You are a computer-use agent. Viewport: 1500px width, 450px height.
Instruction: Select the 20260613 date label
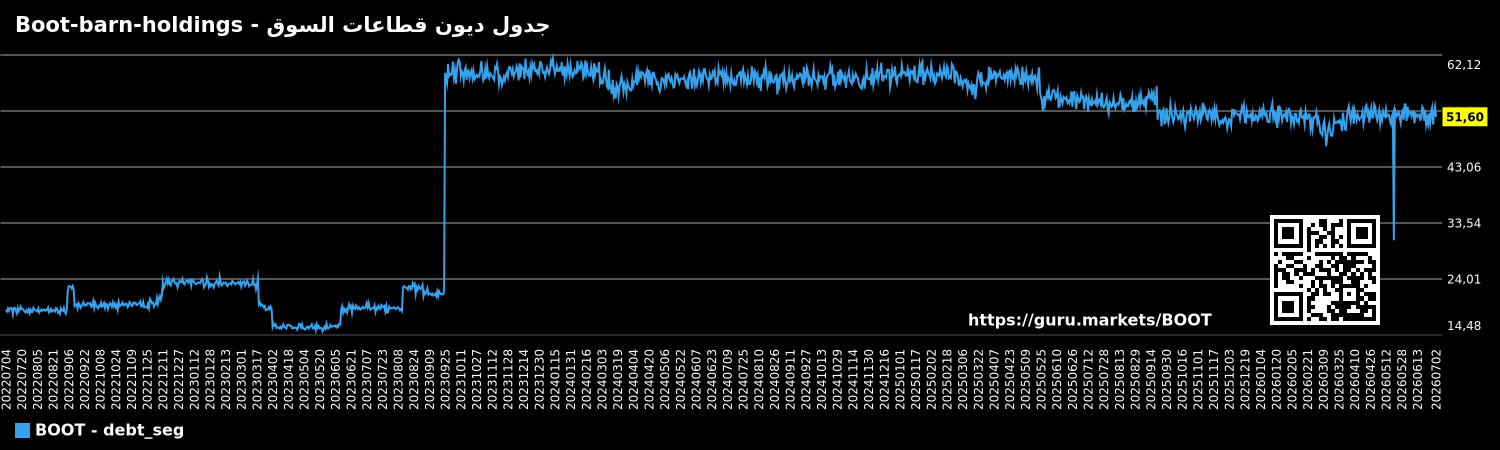tap(1419, 378)
